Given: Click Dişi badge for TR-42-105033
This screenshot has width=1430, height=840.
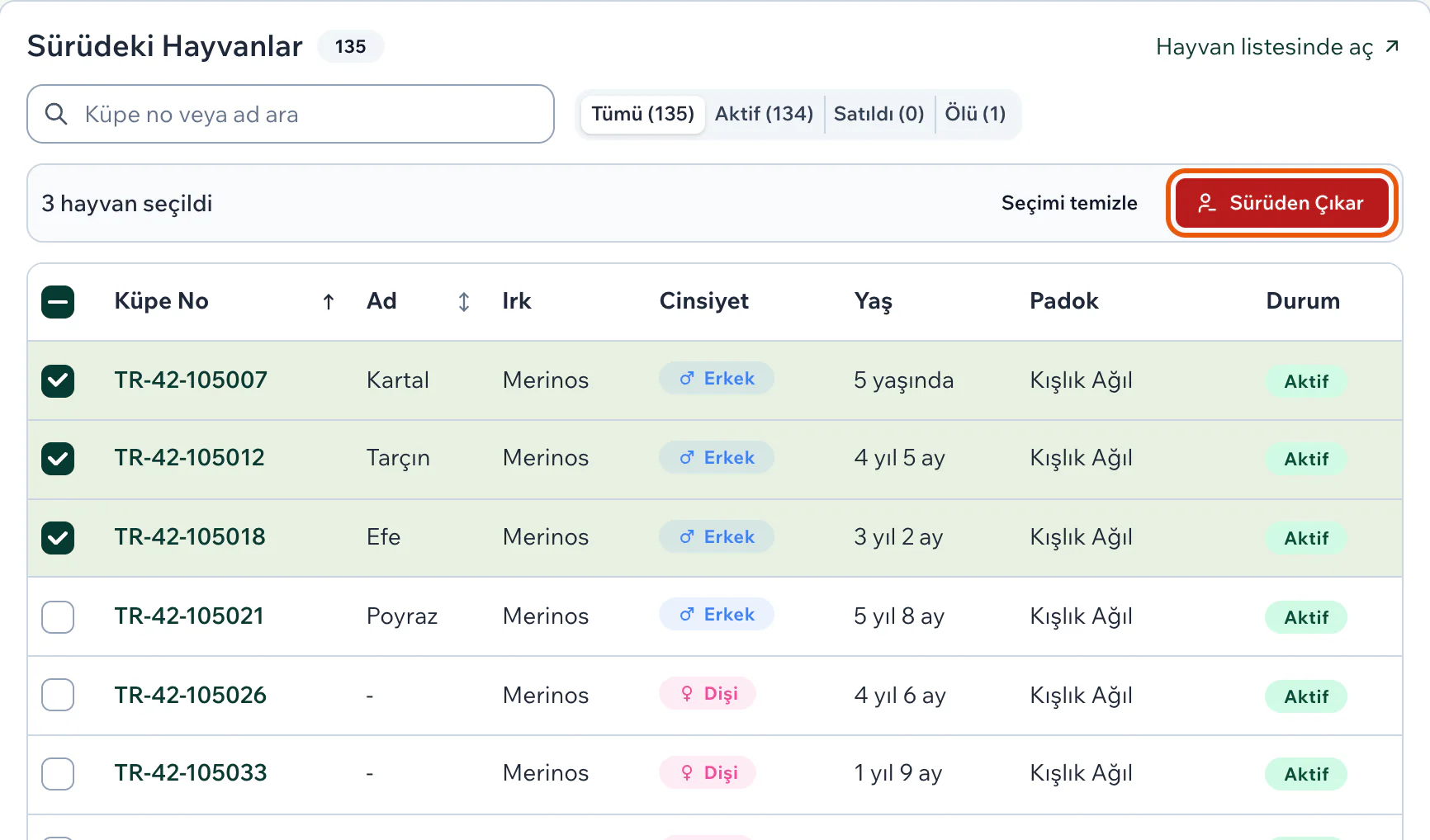Looking at the screenshot, I should click(x=708, y=773).
